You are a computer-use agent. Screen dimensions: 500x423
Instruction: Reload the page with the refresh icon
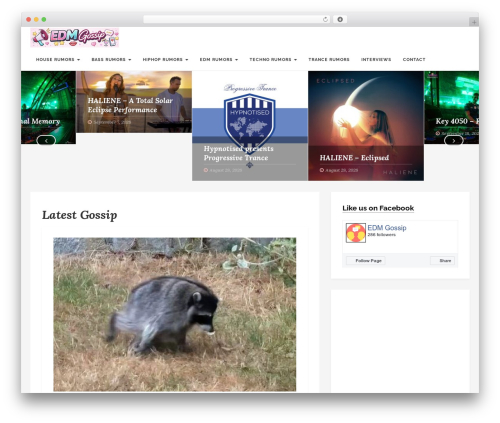tap(325, 19)
